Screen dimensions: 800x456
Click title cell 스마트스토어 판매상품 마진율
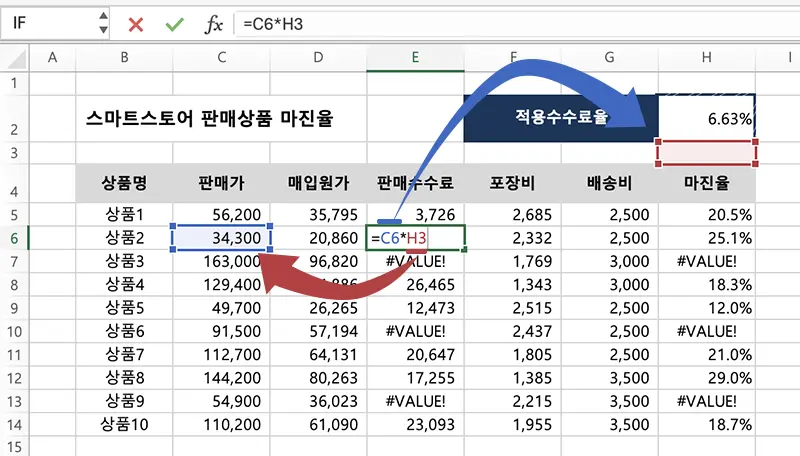[209, 118]
